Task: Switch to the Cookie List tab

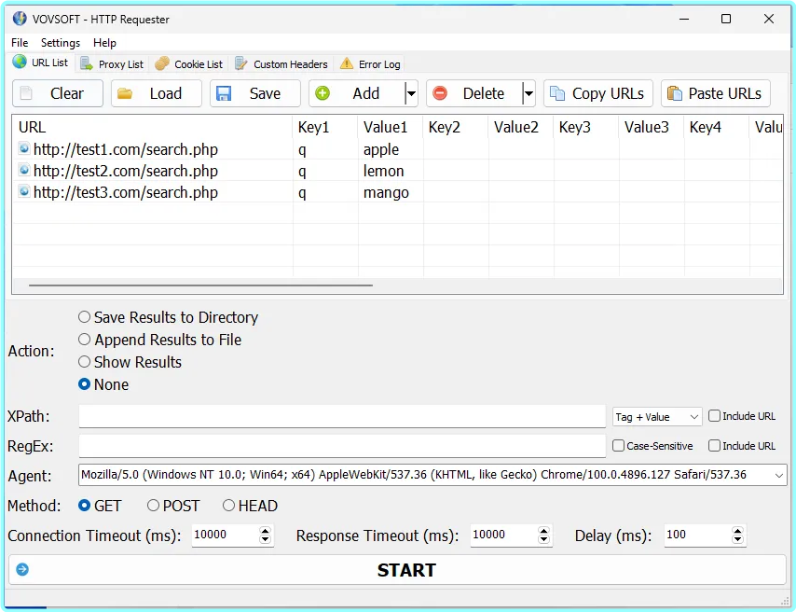Action: coord(189,64)
